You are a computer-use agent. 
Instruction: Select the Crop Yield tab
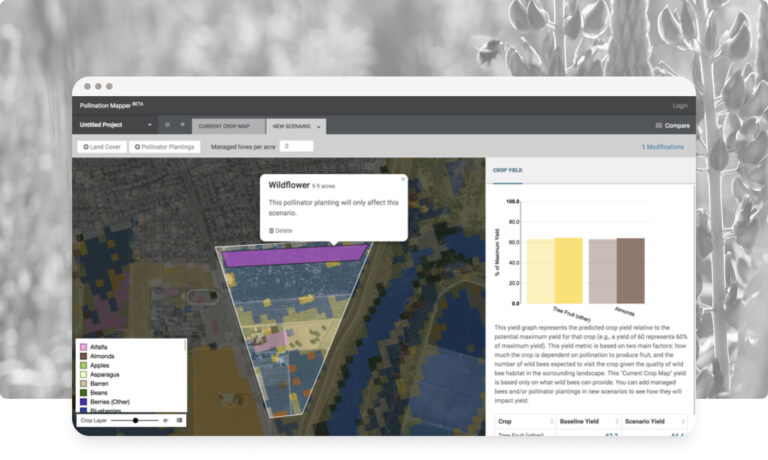coord(507,170)
